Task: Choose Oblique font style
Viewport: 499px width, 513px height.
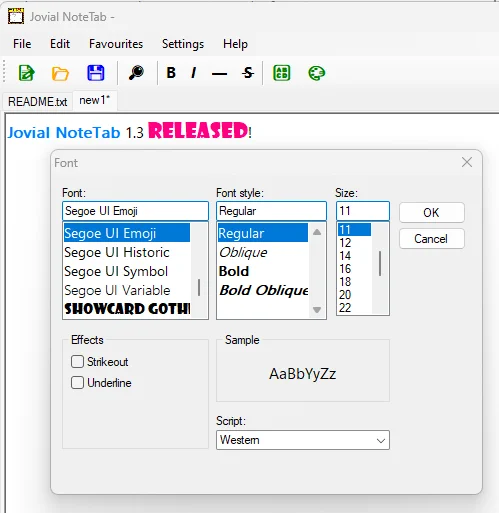Action: [x=263, y=252]
